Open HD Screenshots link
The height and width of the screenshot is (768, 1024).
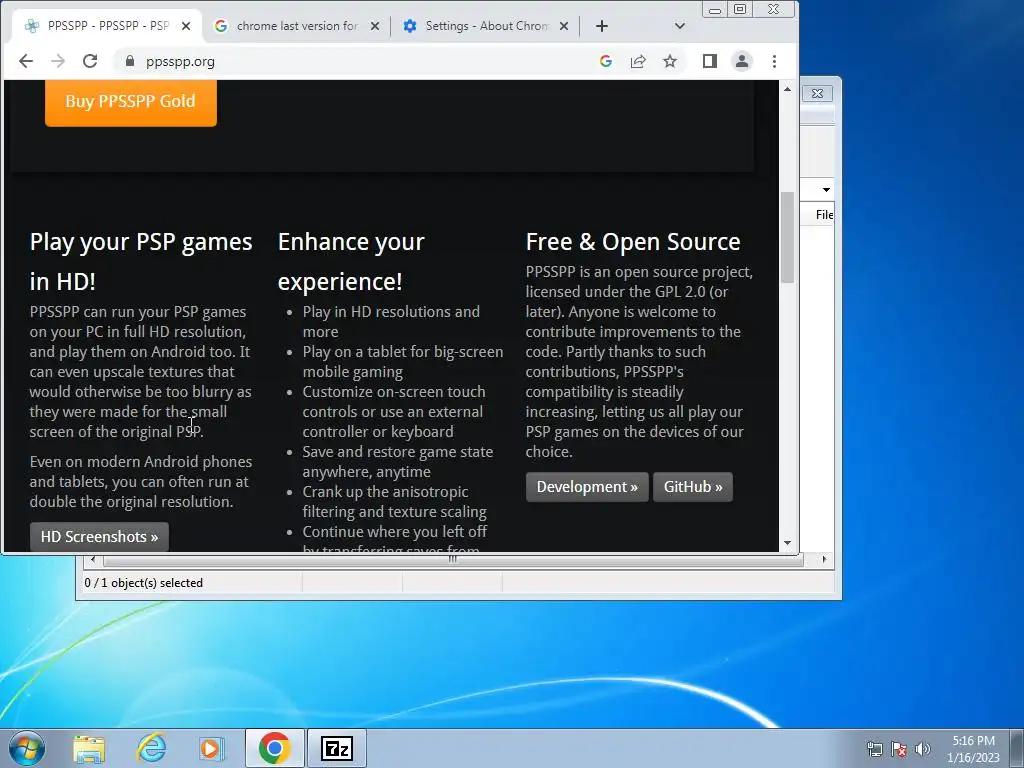point(99,537)
